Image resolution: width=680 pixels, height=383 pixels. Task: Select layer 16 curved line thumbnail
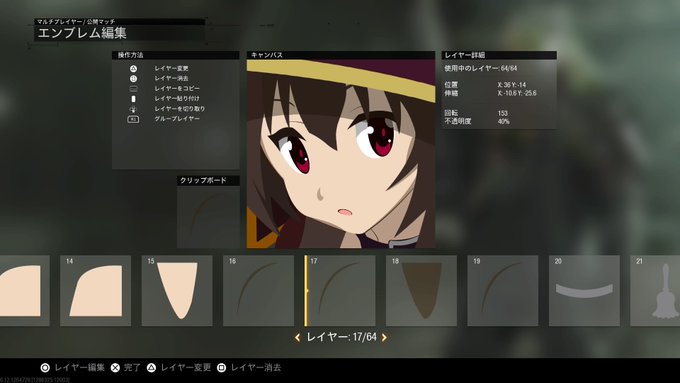point(258,291)
